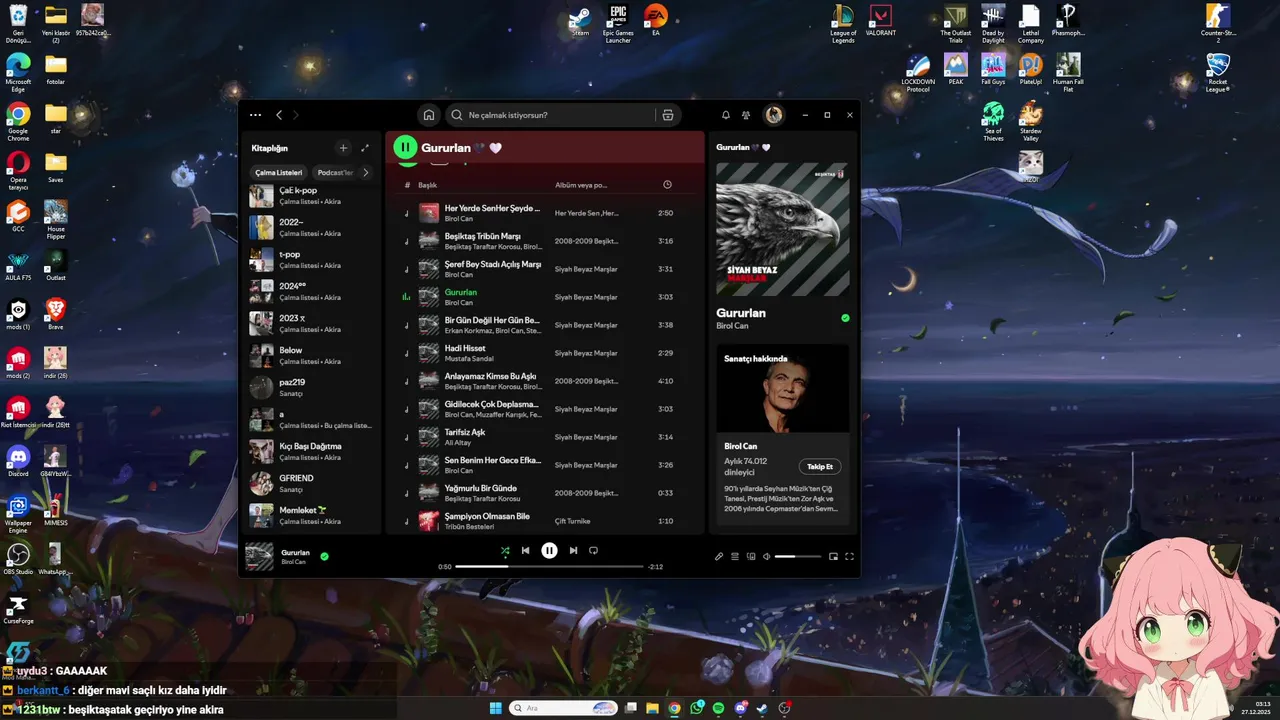Enter full screen player mode
The width and height of the screenshot is (1280, 720).
tap(849, 556)
